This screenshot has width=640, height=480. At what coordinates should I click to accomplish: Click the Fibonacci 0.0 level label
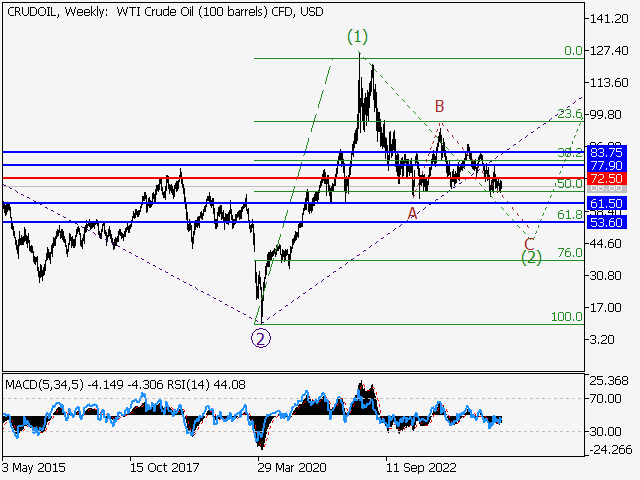pyautogui.click(x=573, y=50)
